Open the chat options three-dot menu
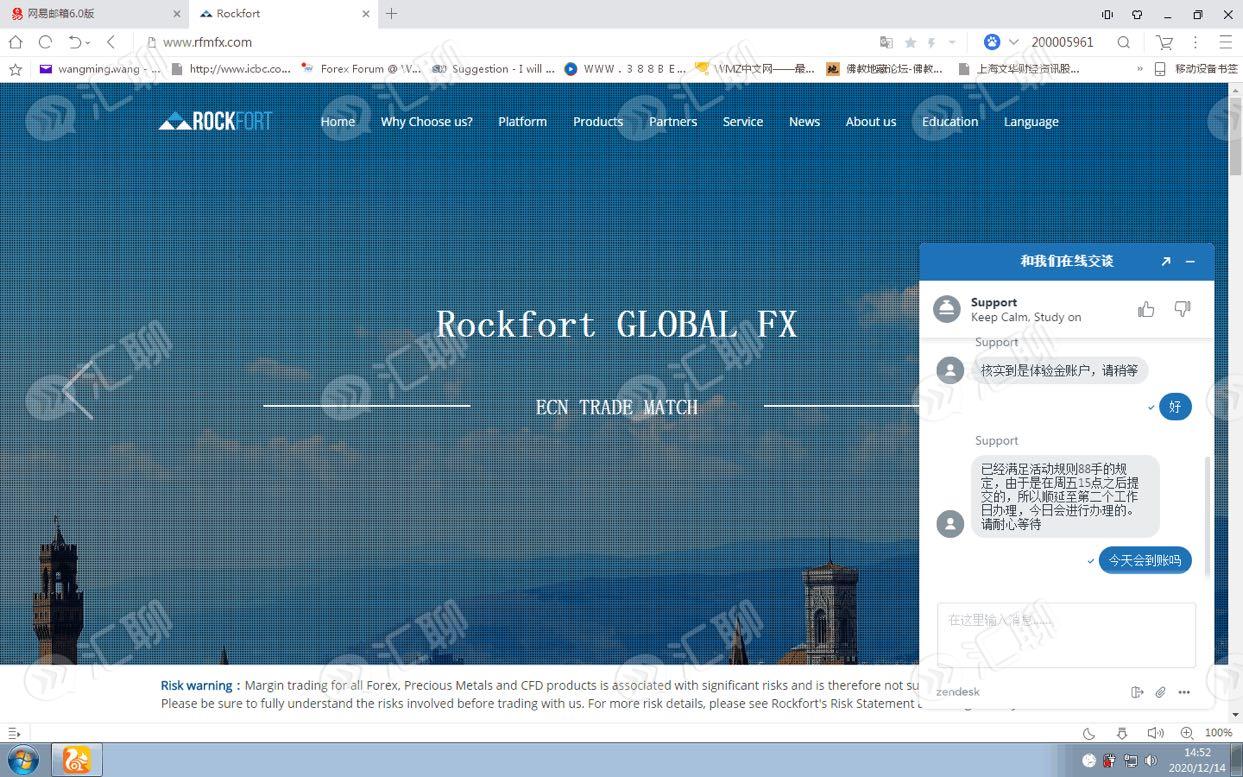The width and height of the screenshot is (1243, 777). tap(1184, 692)
